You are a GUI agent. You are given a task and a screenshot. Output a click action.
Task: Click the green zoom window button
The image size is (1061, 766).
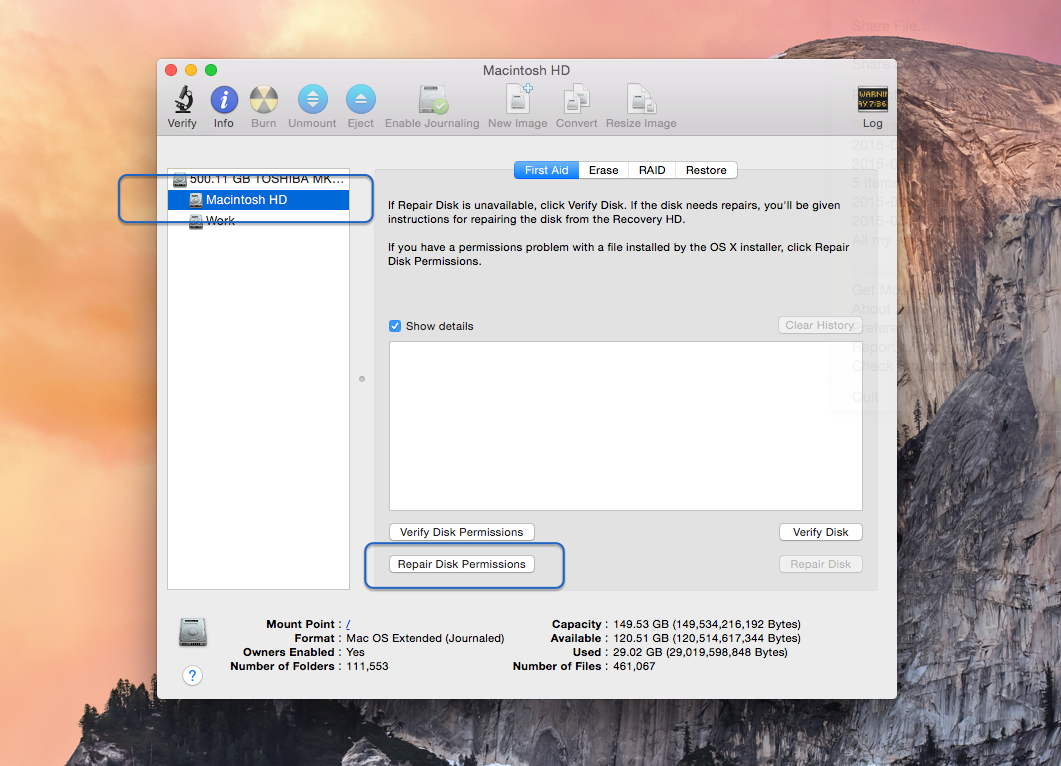click(x=211, y=70)
